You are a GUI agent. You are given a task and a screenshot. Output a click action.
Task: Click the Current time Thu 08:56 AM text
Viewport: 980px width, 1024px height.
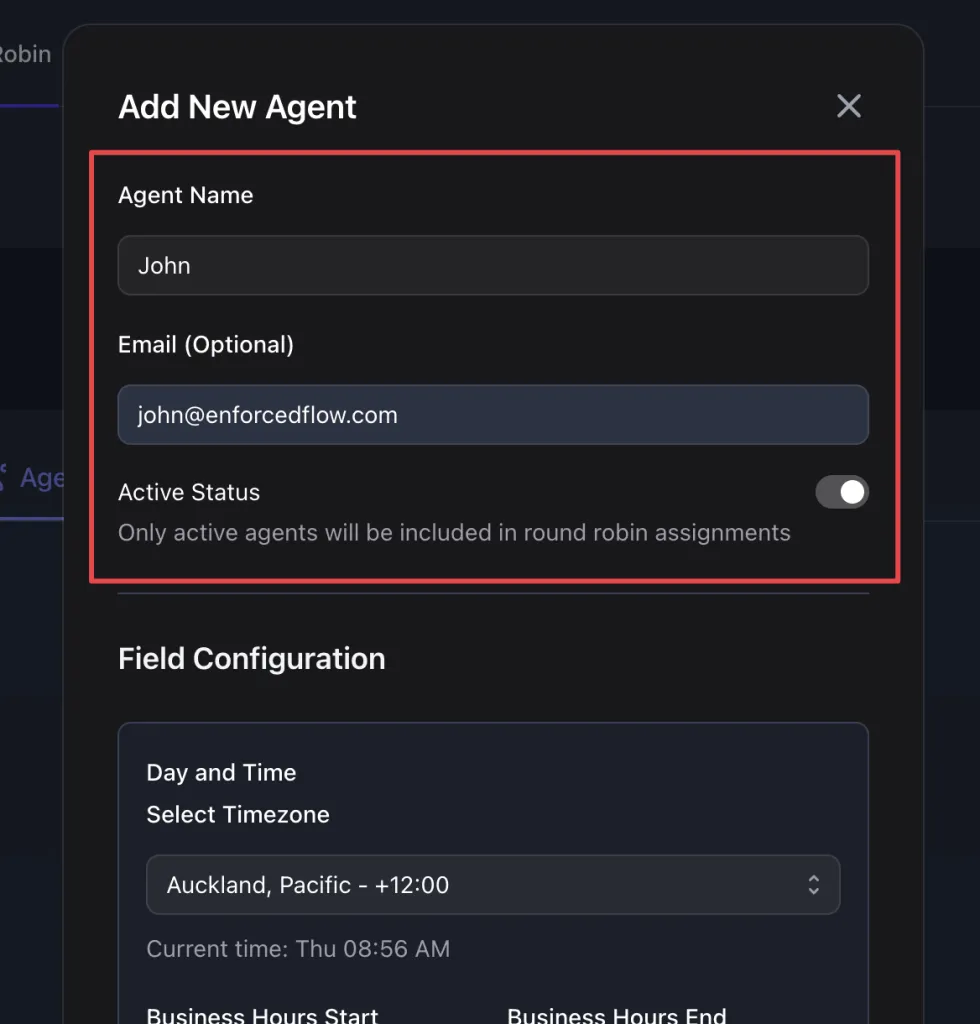[298, 949]
